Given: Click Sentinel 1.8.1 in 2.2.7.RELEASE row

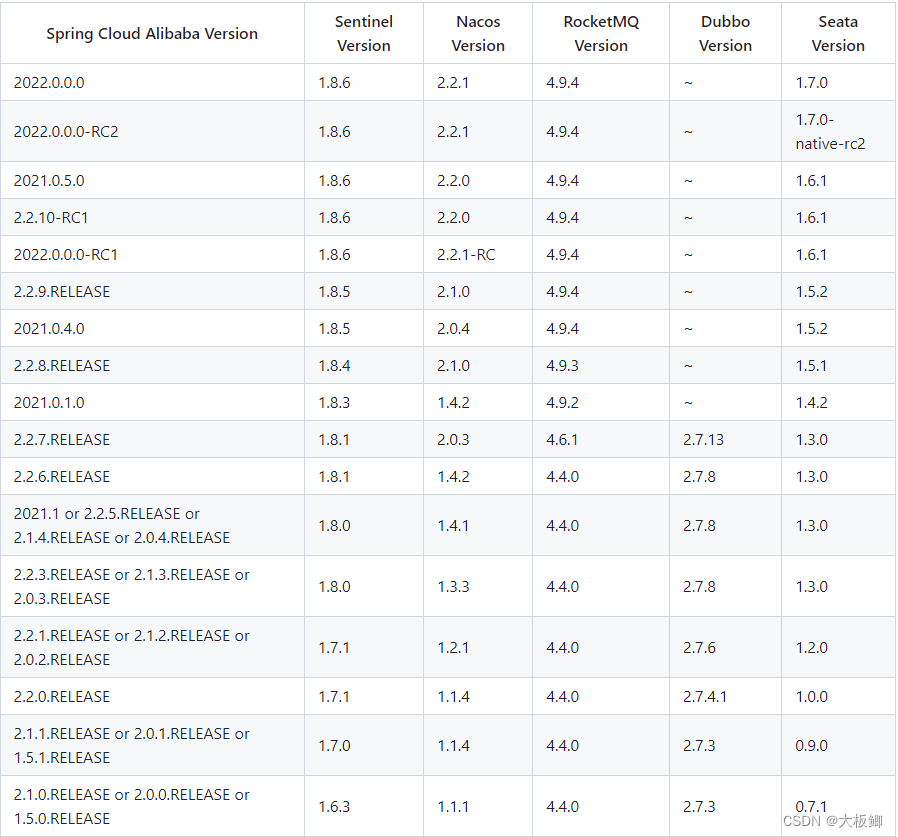Looking at the screenshot, I should (x=334, y=439).
